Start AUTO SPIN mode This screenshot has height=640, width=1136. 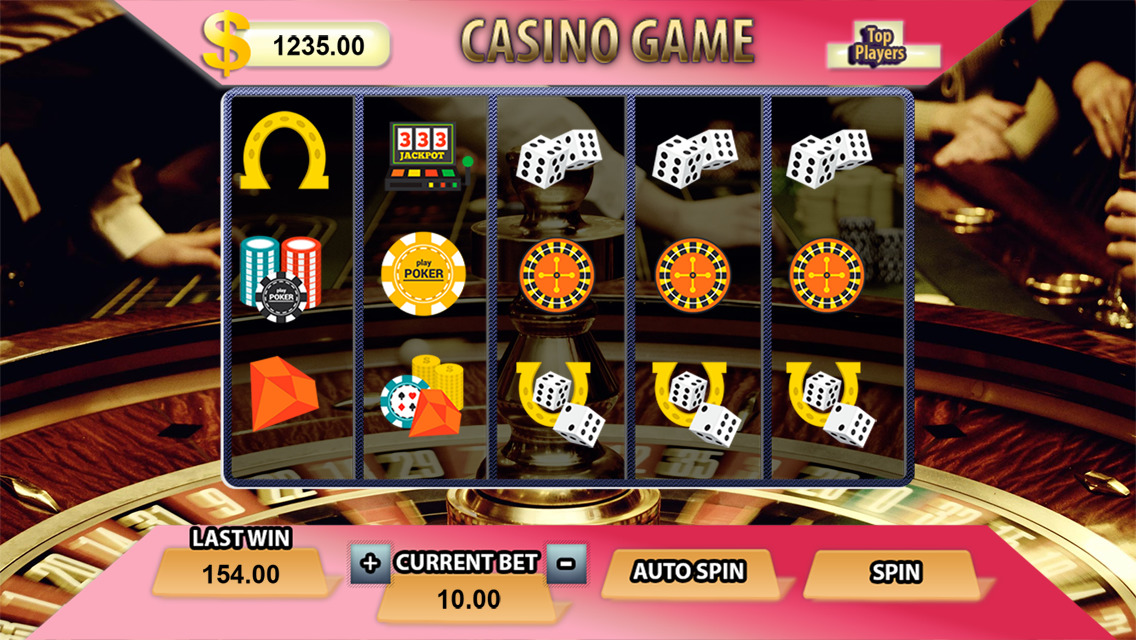point(689,572)
